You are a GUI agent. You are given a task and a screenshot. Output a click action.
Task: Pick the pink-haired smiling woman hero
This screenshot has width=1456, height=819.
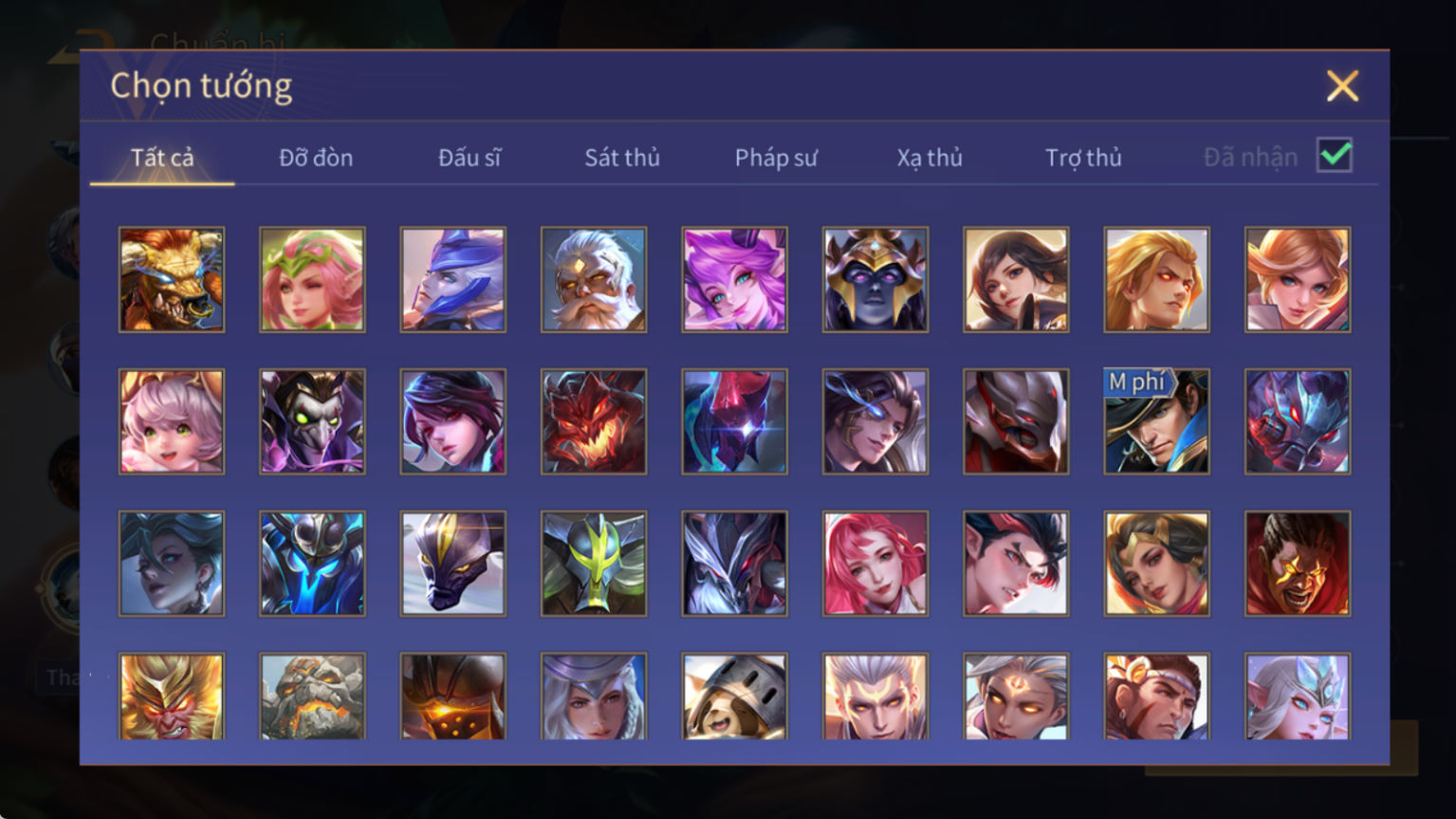point(875,564)
